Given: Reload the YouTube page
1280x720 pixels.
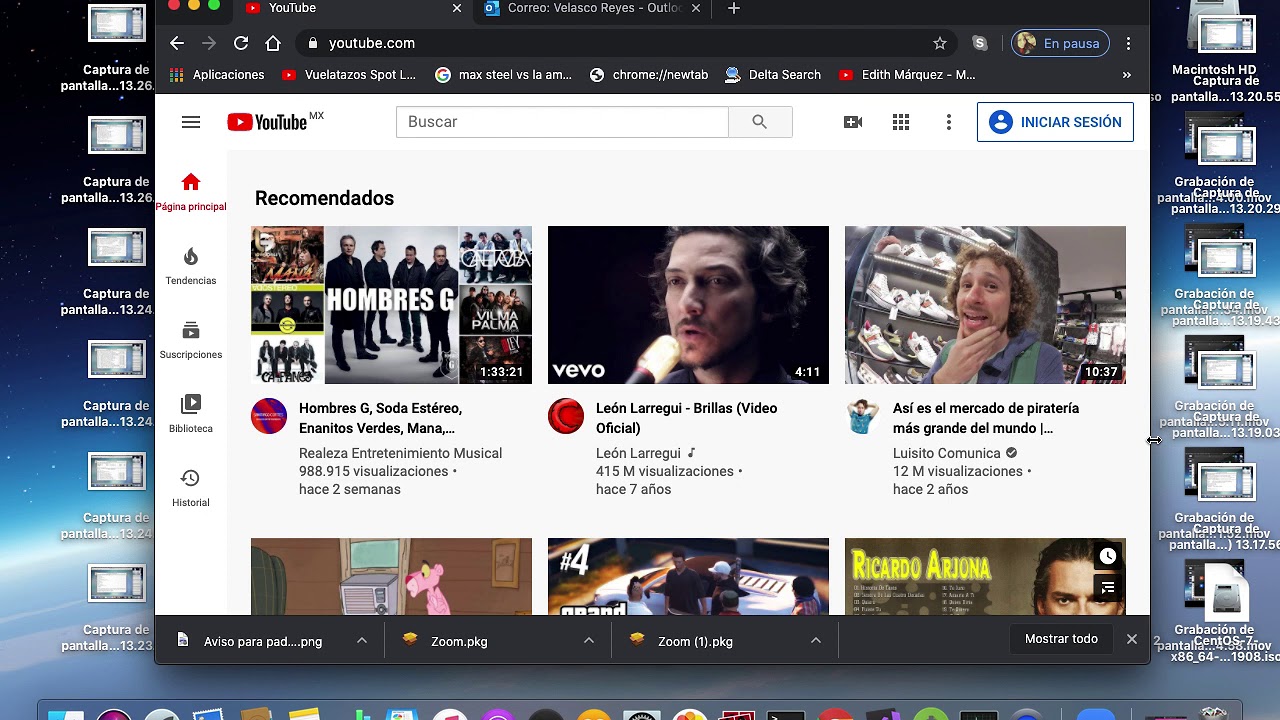Looking at the screenshot, I should click(241, 43).
